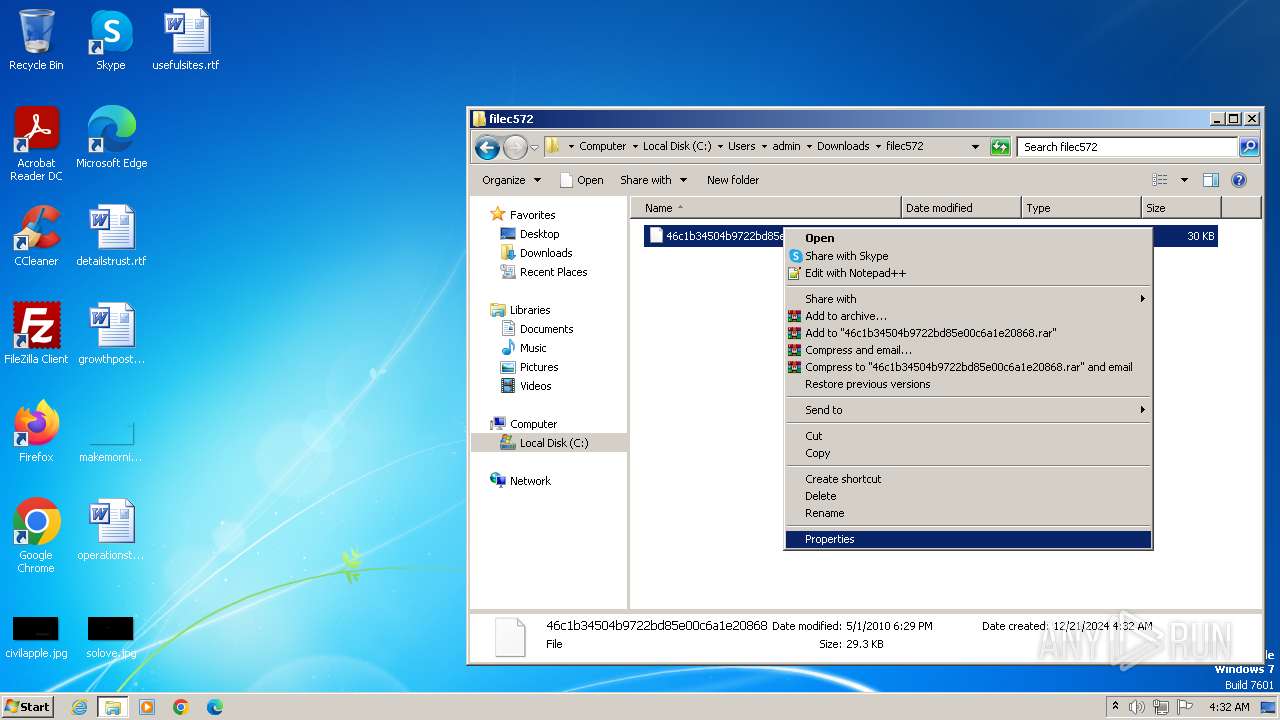Image resolution: width=1280 pixels, height=720 pixels.
Task: Select the solove.jpg desktop image
Action: pos(111,638)
